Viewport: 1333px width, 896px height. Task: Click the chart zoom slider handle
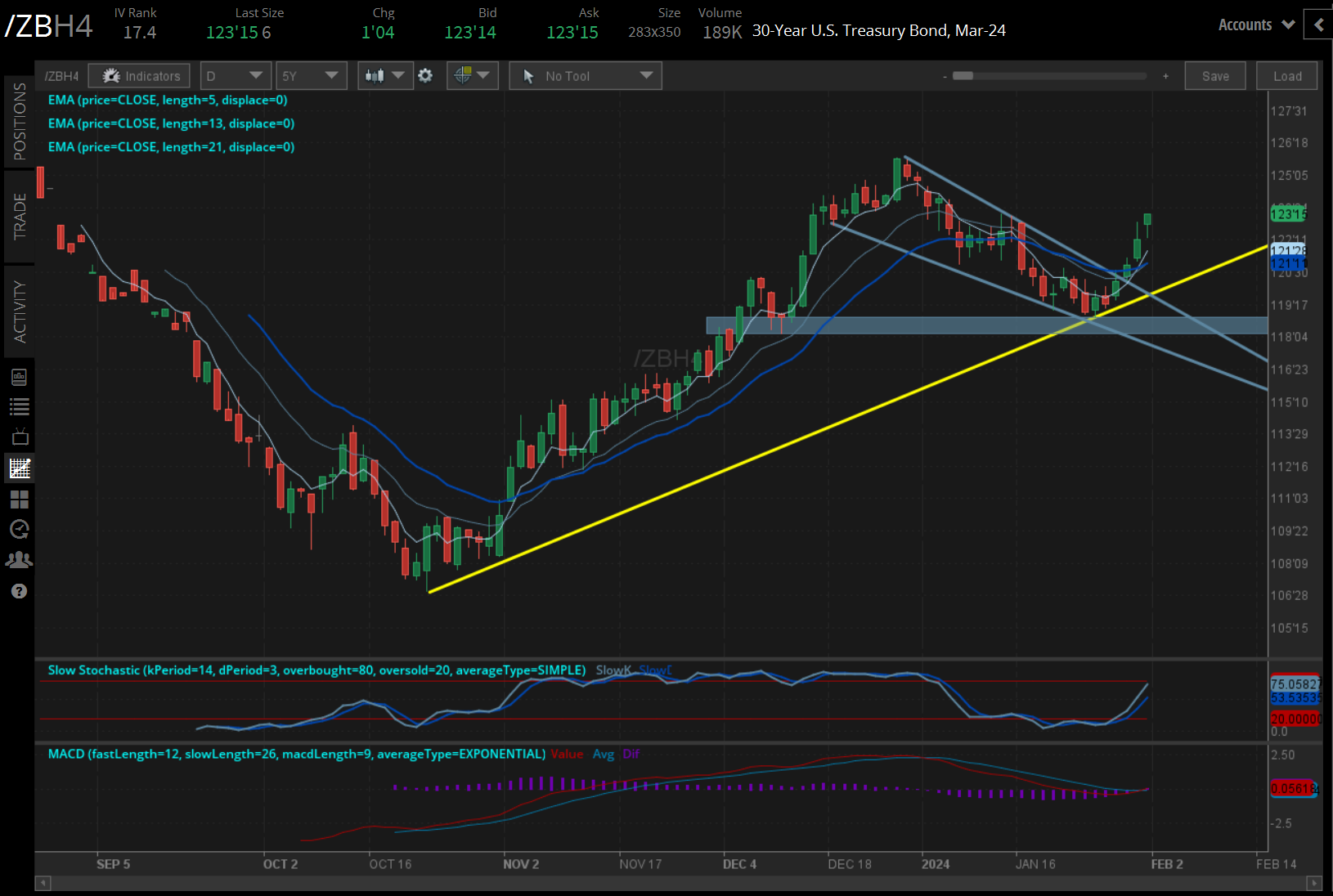pos(963,76)
